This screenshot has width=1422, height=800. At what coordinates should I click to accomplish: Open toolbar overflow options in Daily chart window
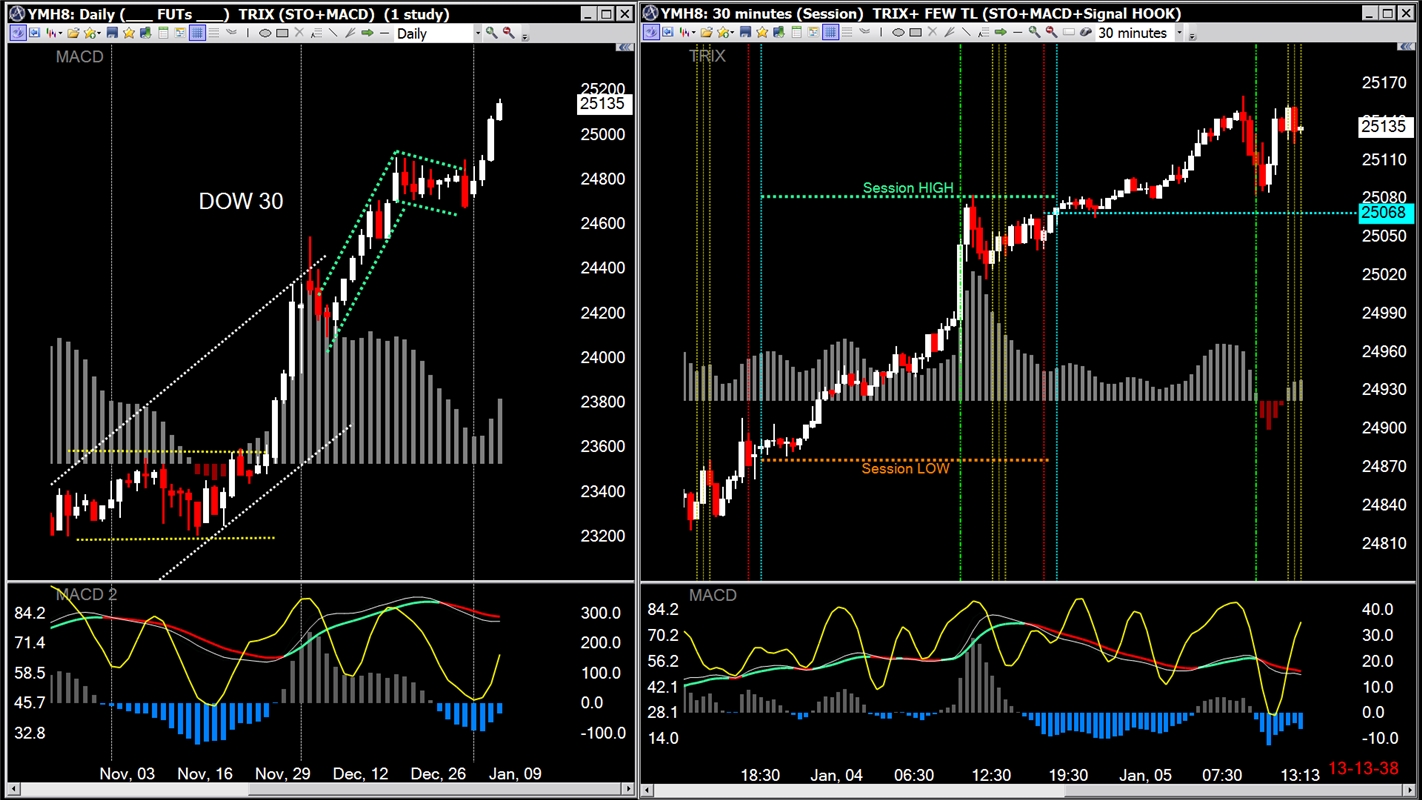click(x=525, y=35)
